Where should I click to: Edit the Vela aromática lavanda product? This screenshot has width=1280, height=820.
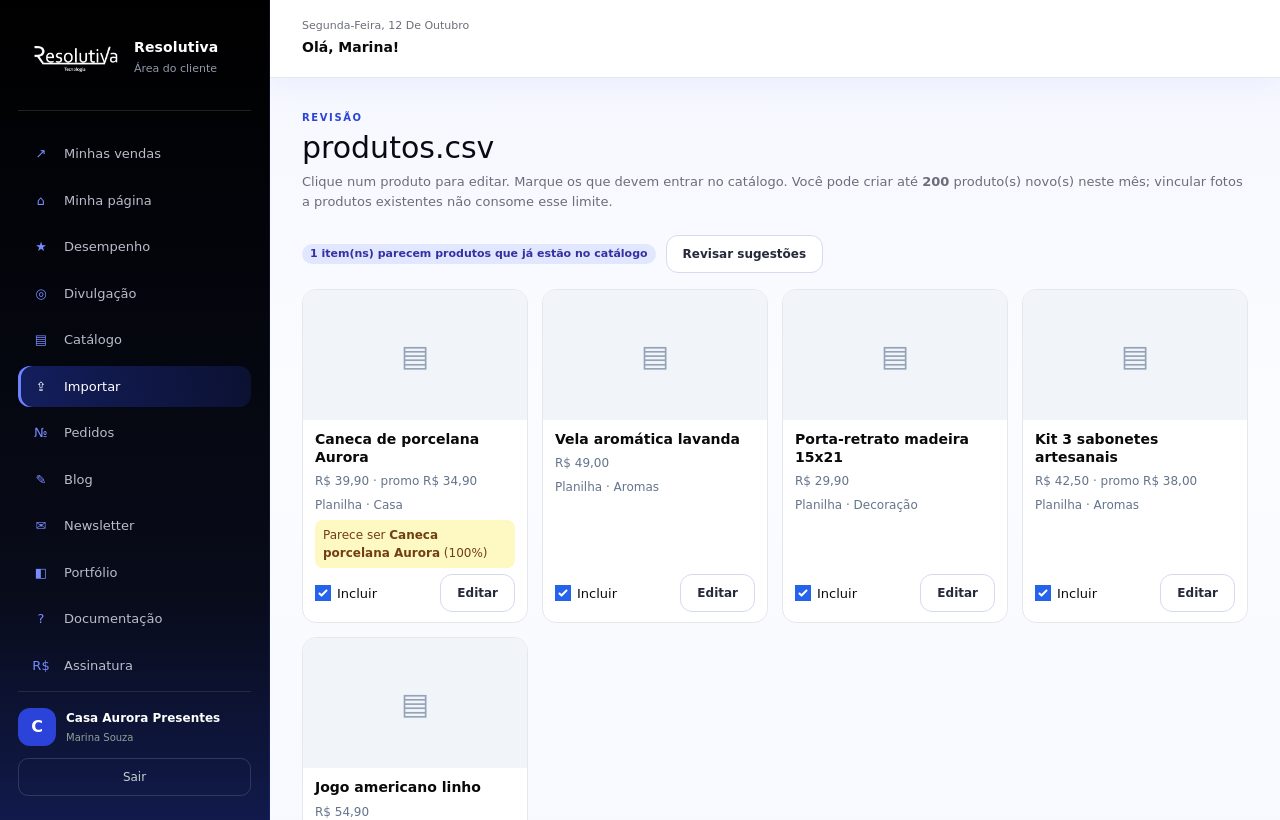point(717,593)
